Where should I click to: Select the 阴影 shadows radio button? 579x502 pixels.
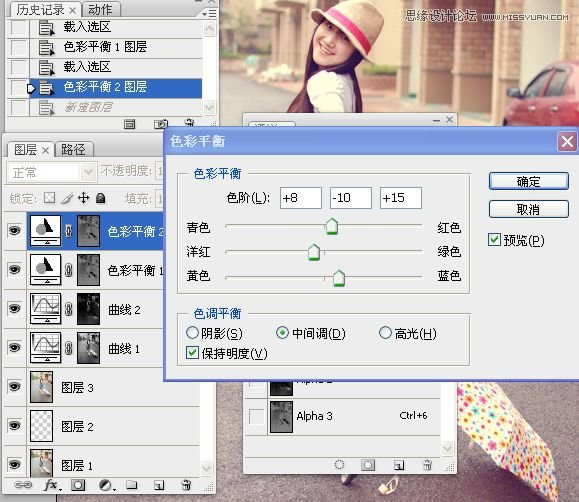coord(192,333)
